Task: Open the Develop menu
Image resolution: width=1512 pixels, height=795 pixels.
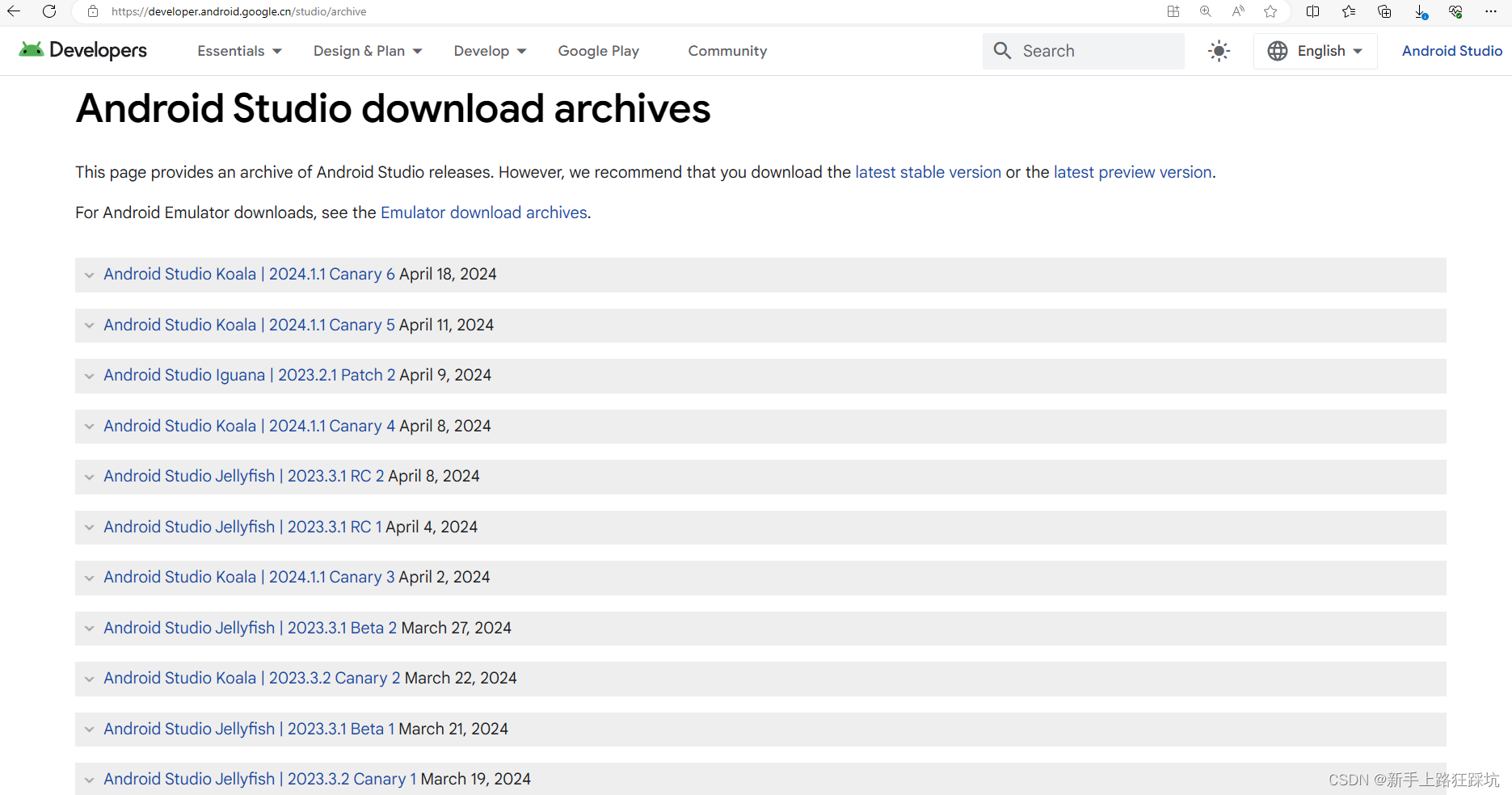Action: pos(490,51)
